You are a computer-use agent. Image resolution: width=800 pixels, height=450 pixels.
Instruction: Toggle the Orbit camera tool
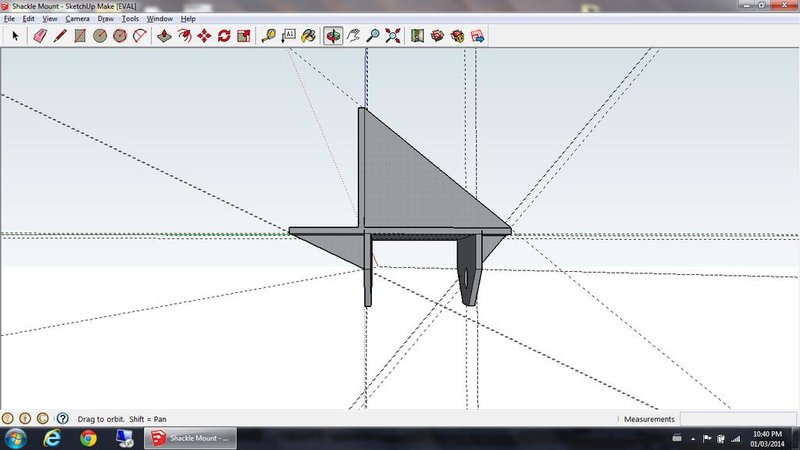click(x=333, y=36)
